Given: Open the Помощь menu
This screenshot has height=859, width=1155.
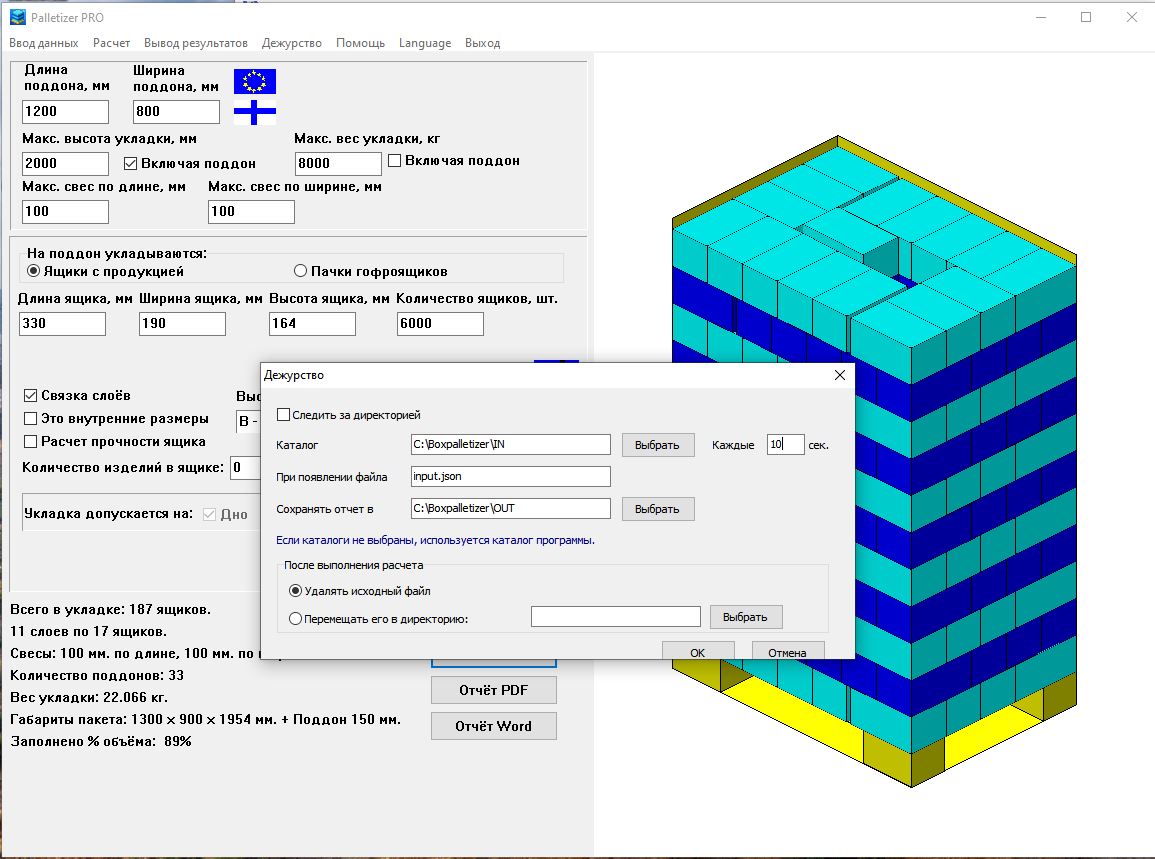Looking at the screenshot, I should [x=360, y=43].
